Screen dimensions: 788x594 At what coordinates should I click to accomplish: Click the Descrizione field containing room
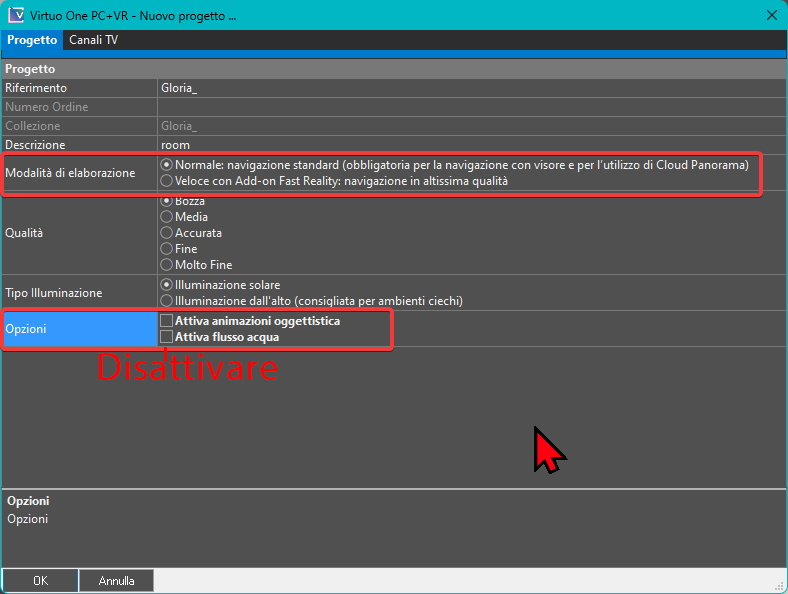click(x=471, y=145)
